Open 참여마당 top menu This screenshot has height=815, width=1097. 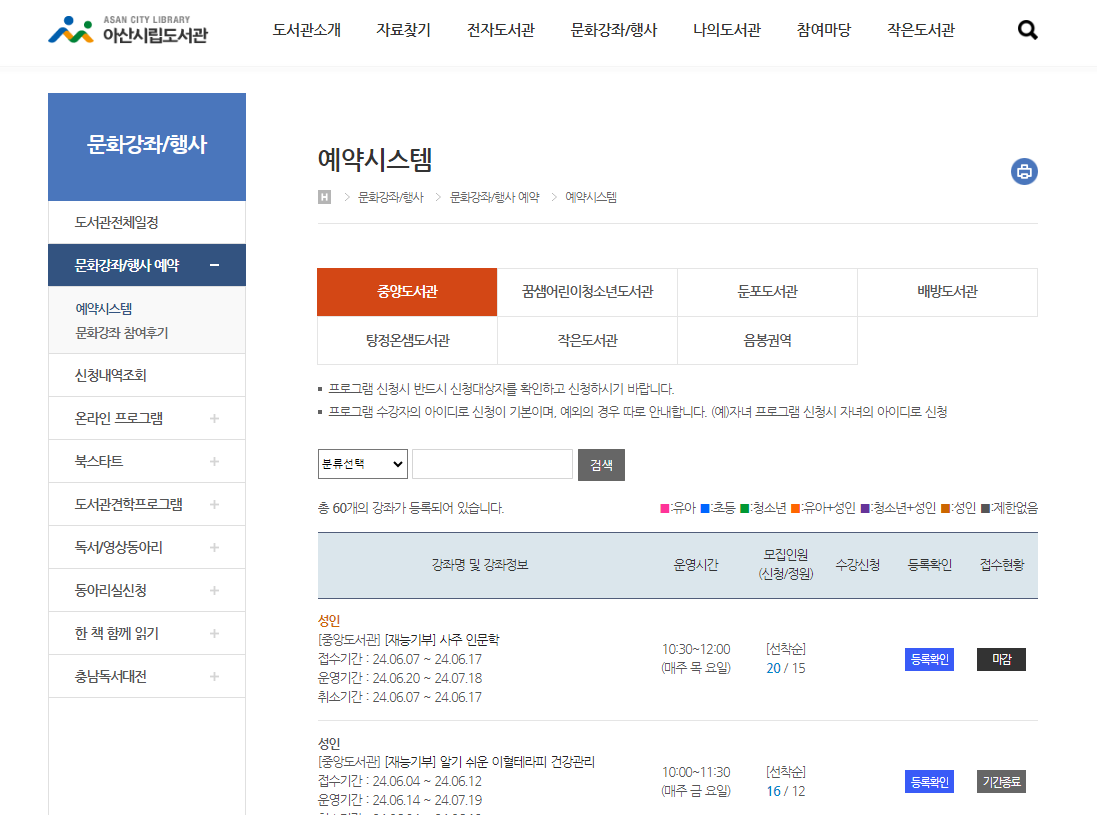[x=824, y=30]
